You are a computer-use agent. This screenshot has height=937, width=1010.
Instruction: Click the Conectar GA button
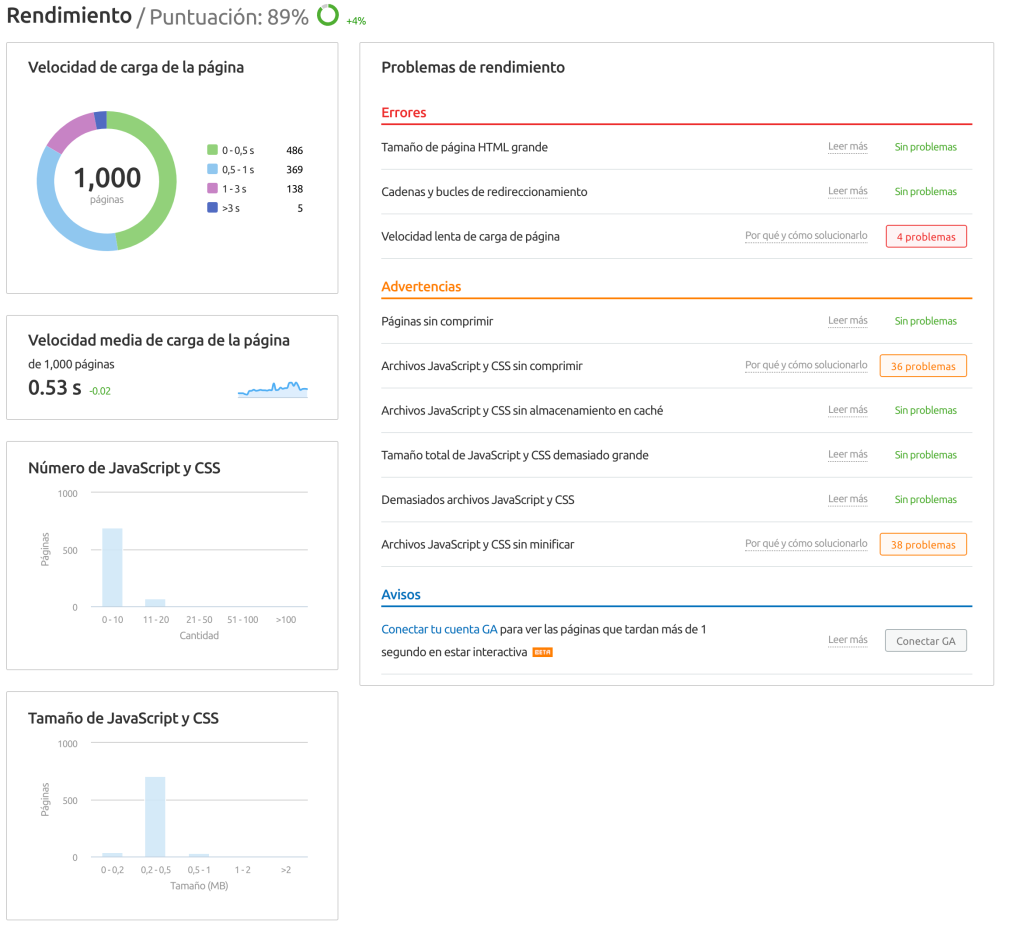click(926, 641)
